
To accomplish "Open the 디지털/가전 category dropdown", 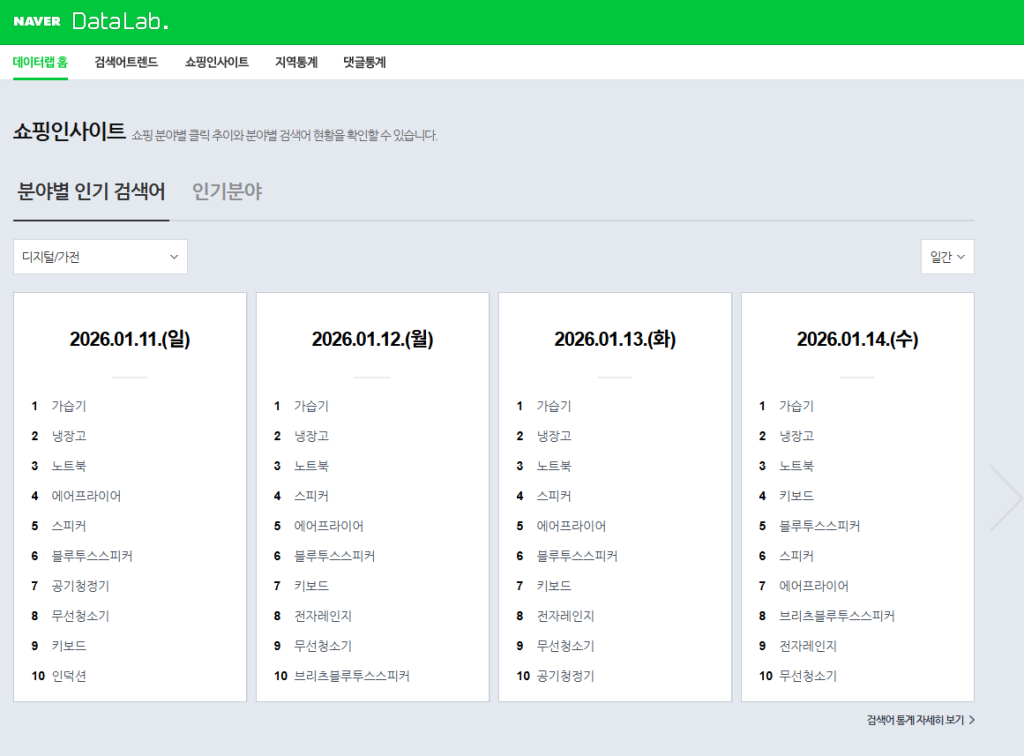I will tap(100, 257).
